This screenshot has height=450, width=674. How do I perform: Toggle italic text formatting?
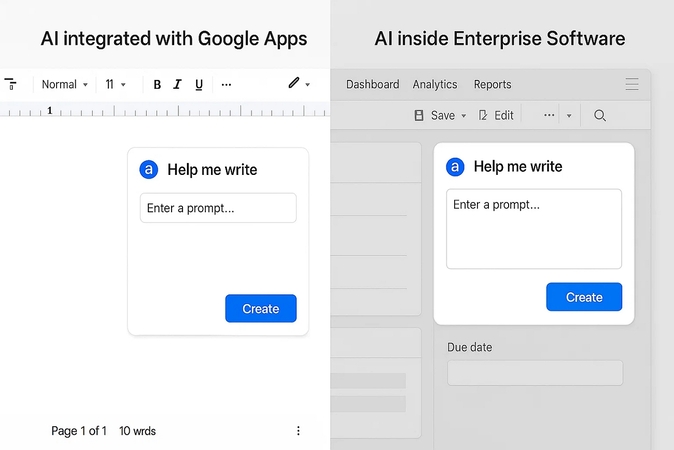pyautogui.click(x=177, y=85)
